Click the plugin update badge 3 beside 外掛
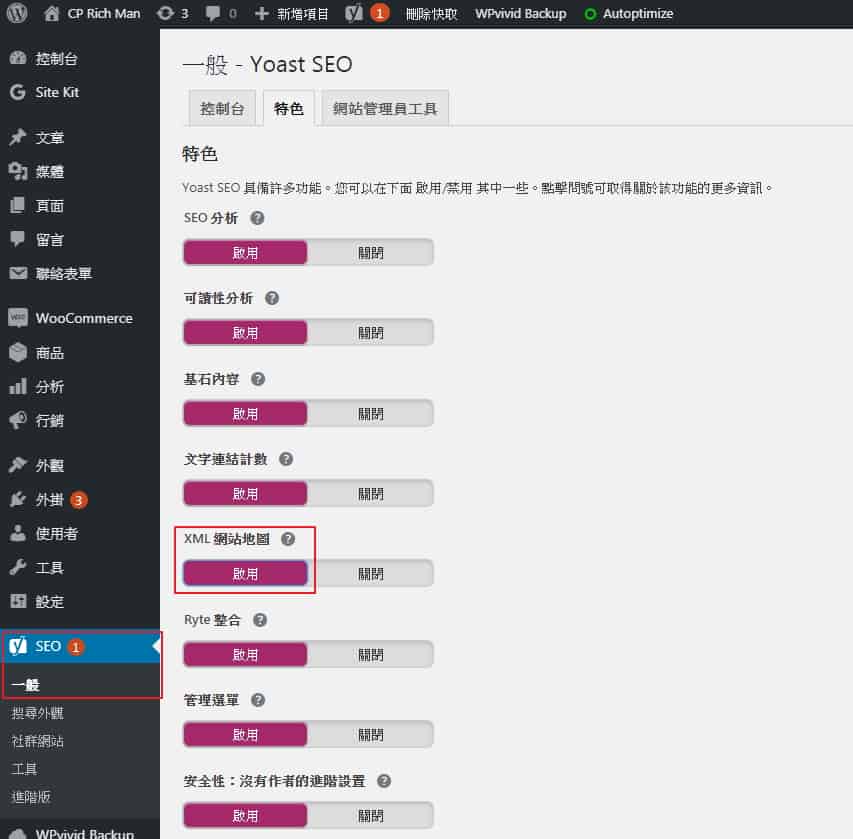Image resolution: width=853 pixels, height=839 pixels. (x=78, y=500)
